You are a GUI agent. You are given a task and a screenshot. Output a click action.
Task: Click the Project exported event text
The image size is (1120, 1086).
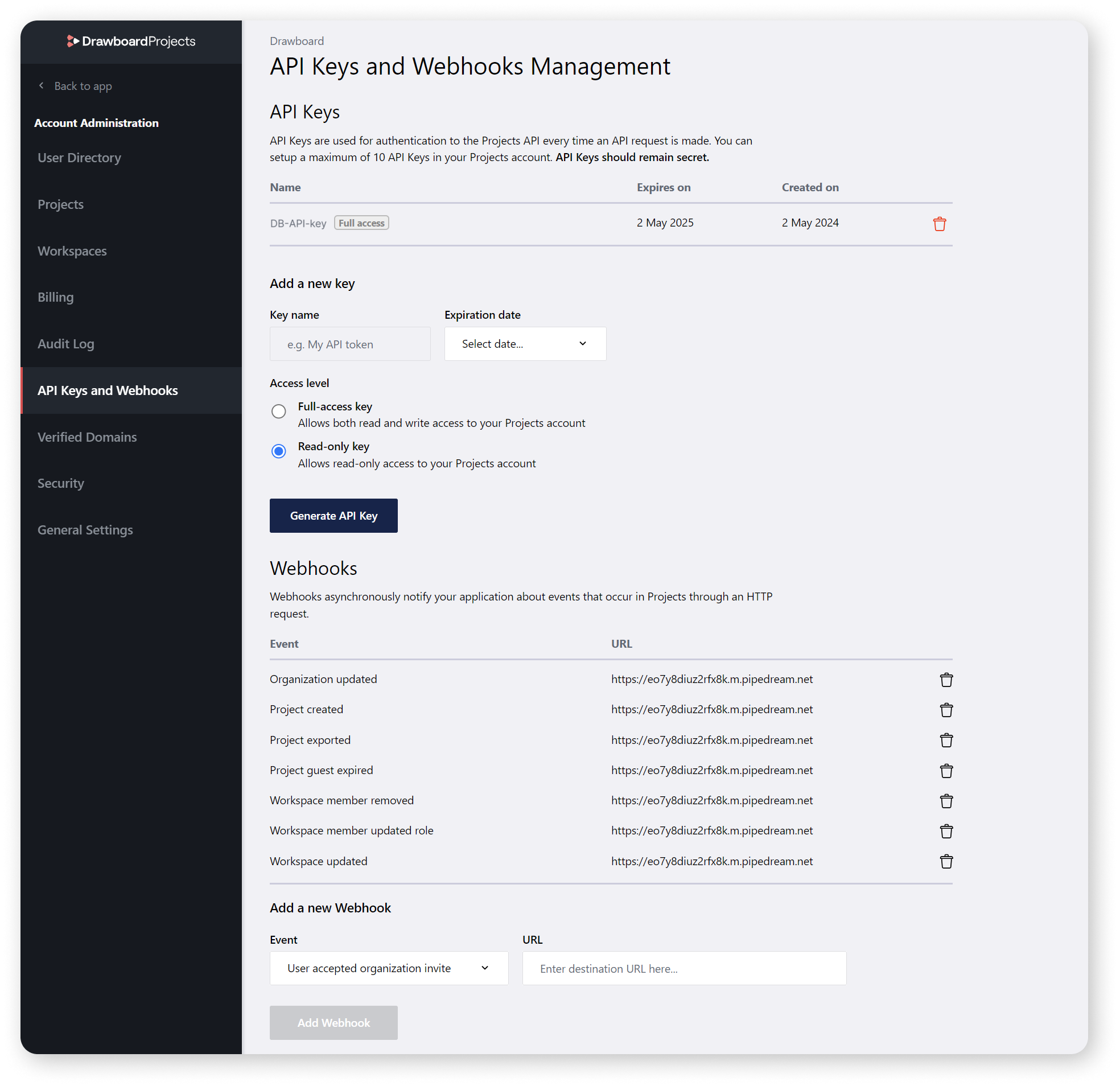pos(310,740)
